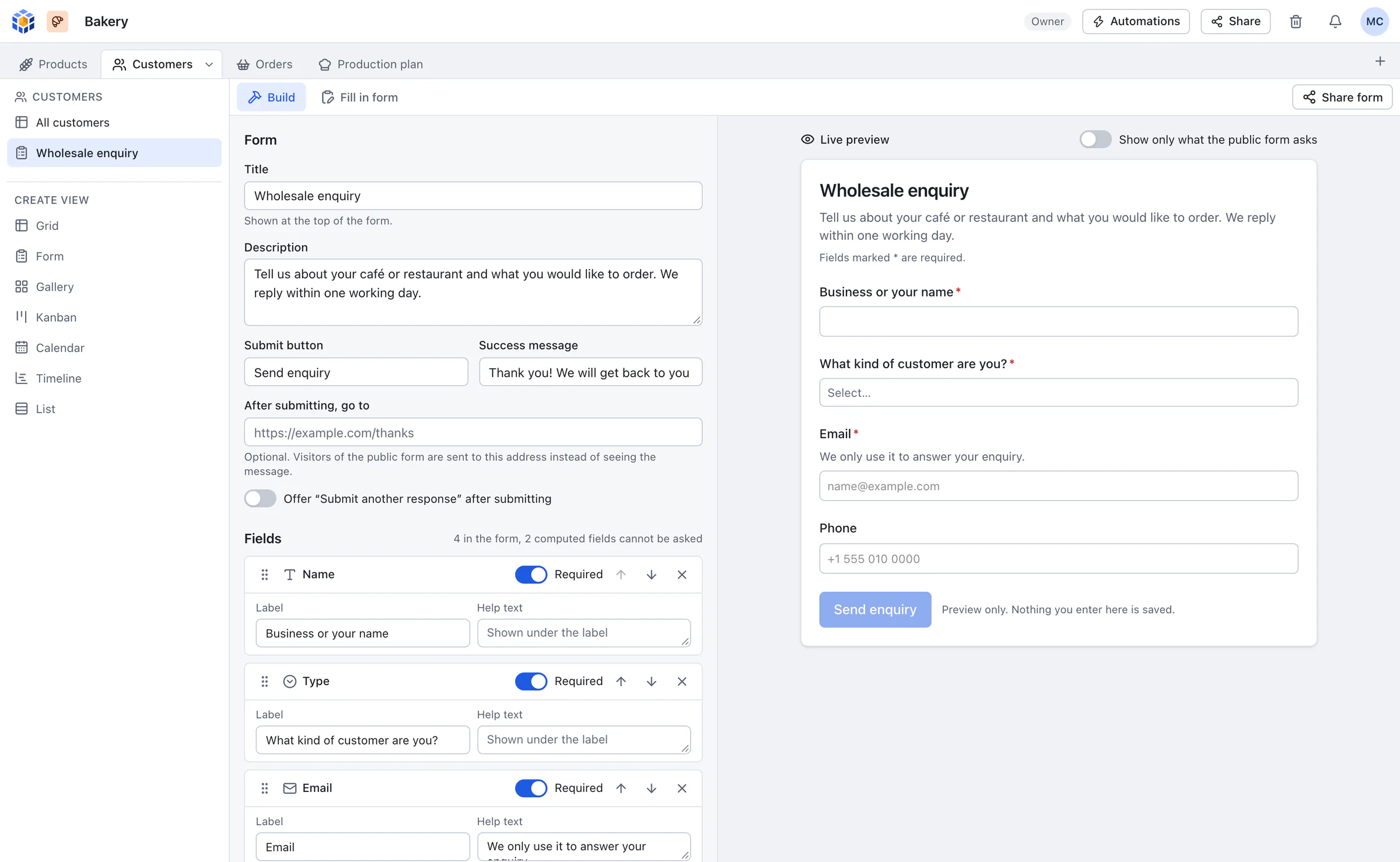1400x862 pixels.
Task: Create a new Gallery view
Action: (x=114, y=287)
